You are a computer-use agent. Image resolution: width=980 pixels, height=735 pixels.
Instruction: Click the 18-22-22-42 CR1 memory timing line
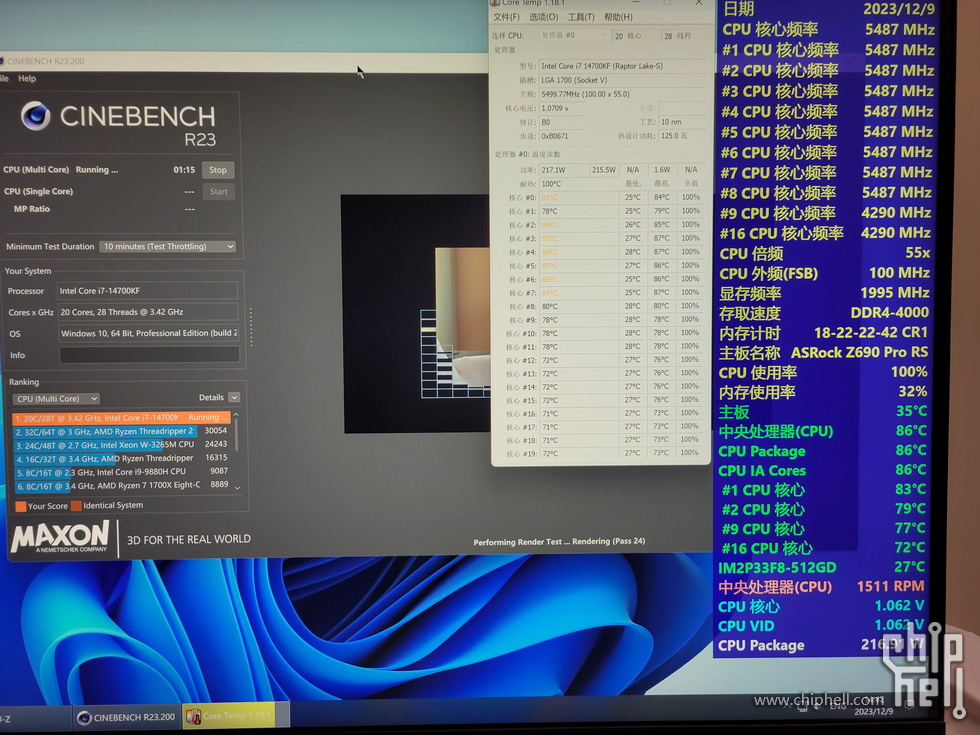coord(823,333)
